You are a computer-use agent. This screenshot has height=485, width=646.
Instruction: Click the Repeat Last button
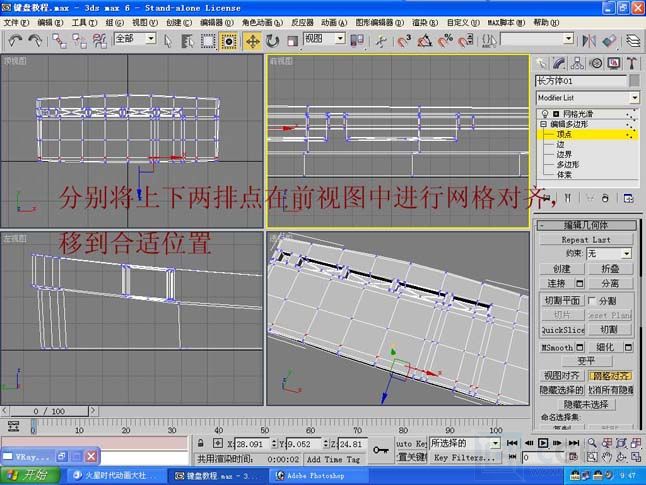tap(586, 239)
